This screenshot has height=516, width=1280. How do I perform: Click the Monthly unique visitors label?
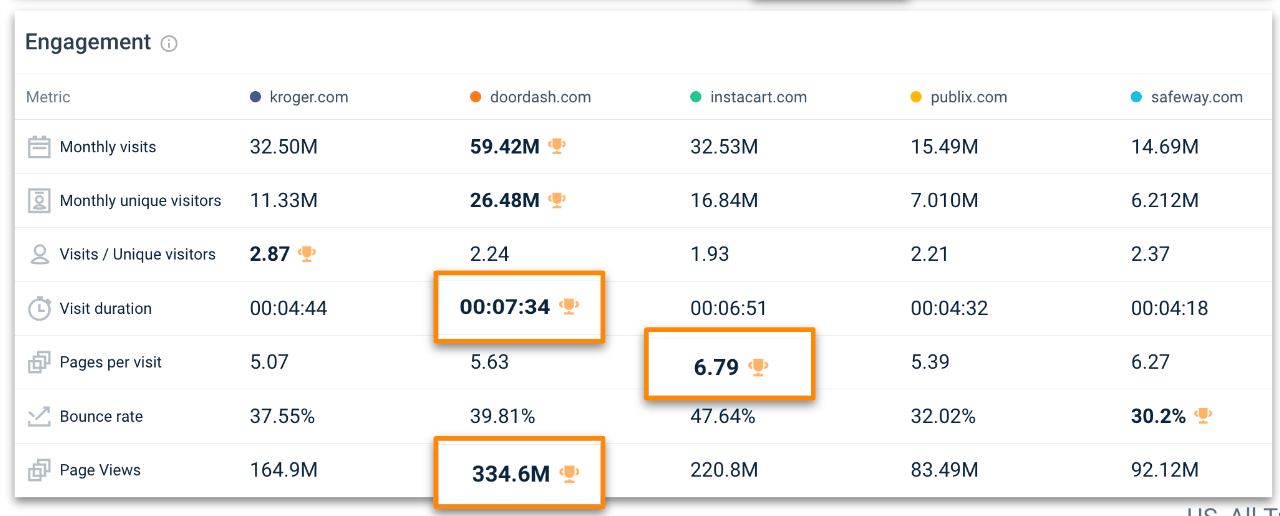click(141, 201)
